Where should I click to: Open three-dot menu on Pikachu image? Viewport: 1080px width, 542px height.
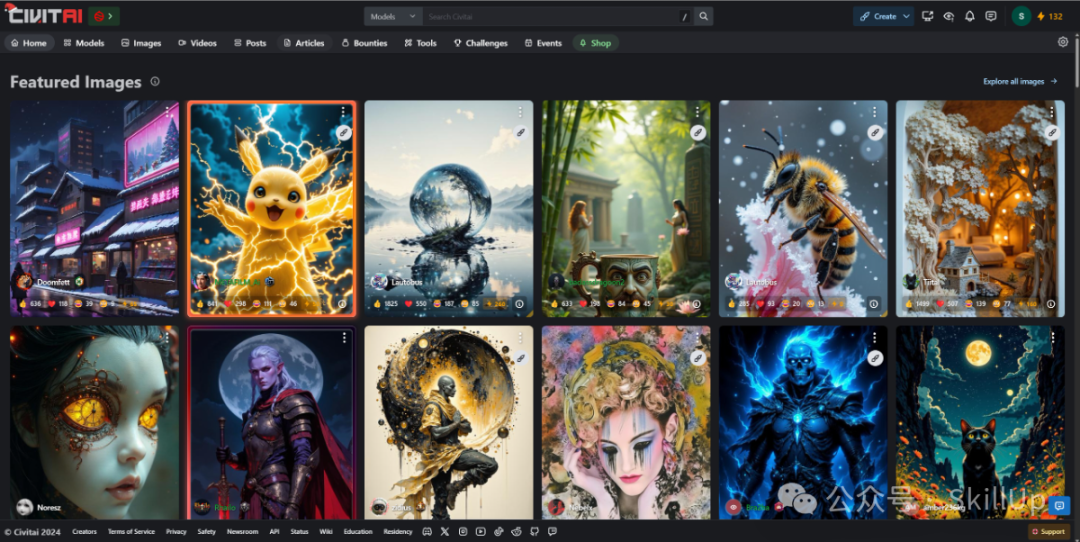click(x=343, y=112)
